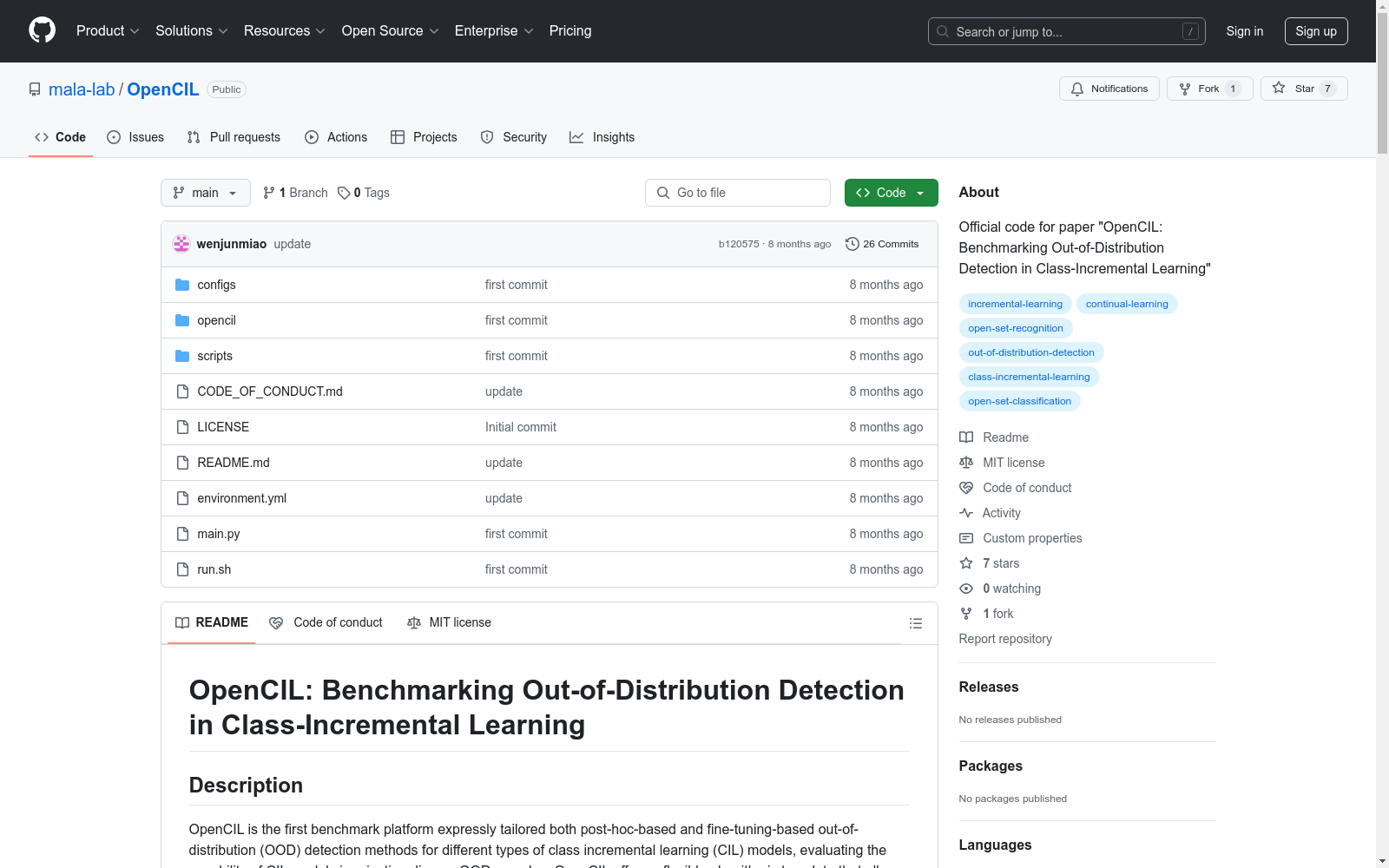Focus the Search or jump to field
1389x868 pixels.
coord(1066,31)
